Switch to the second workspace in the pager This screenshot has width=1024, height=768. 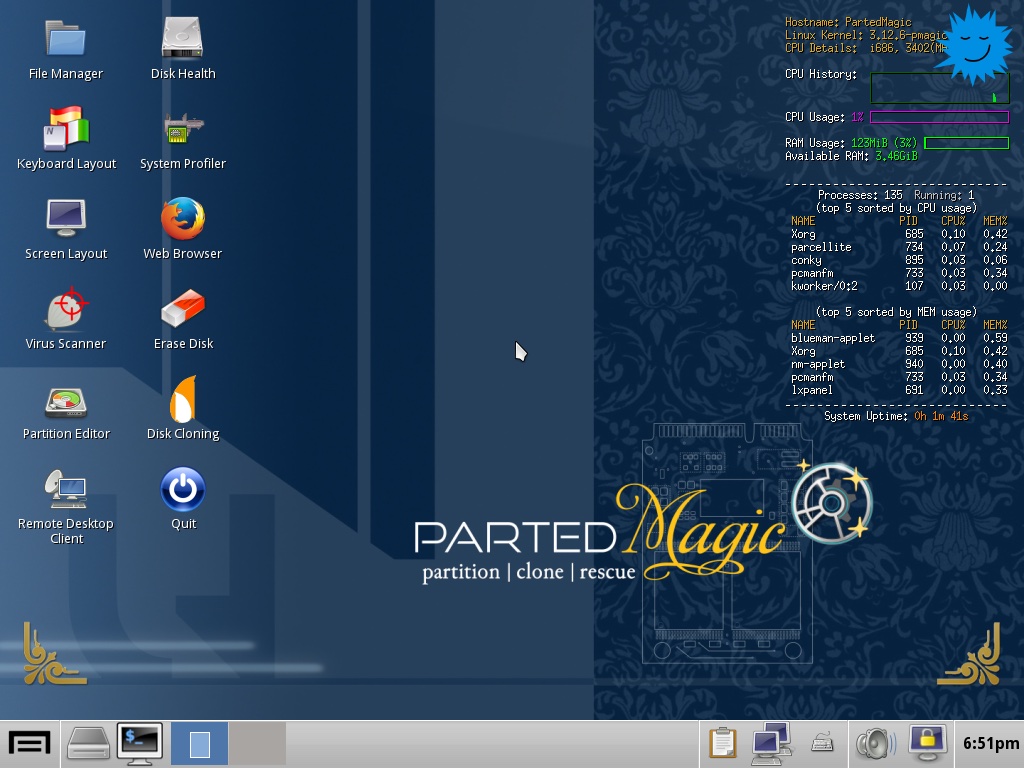(257, 744)
